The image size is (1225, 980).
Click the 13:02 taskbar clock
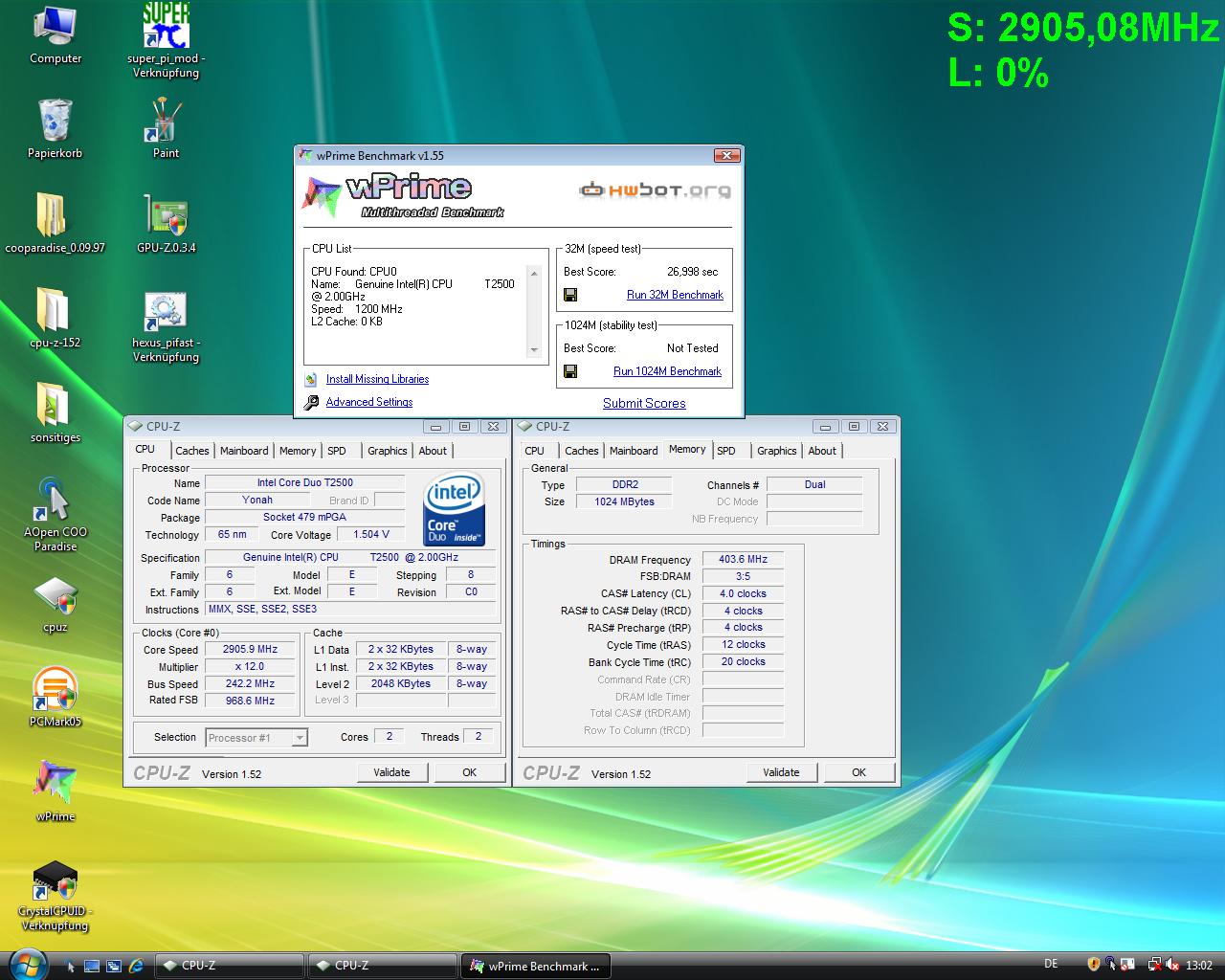coord(1199,966)
